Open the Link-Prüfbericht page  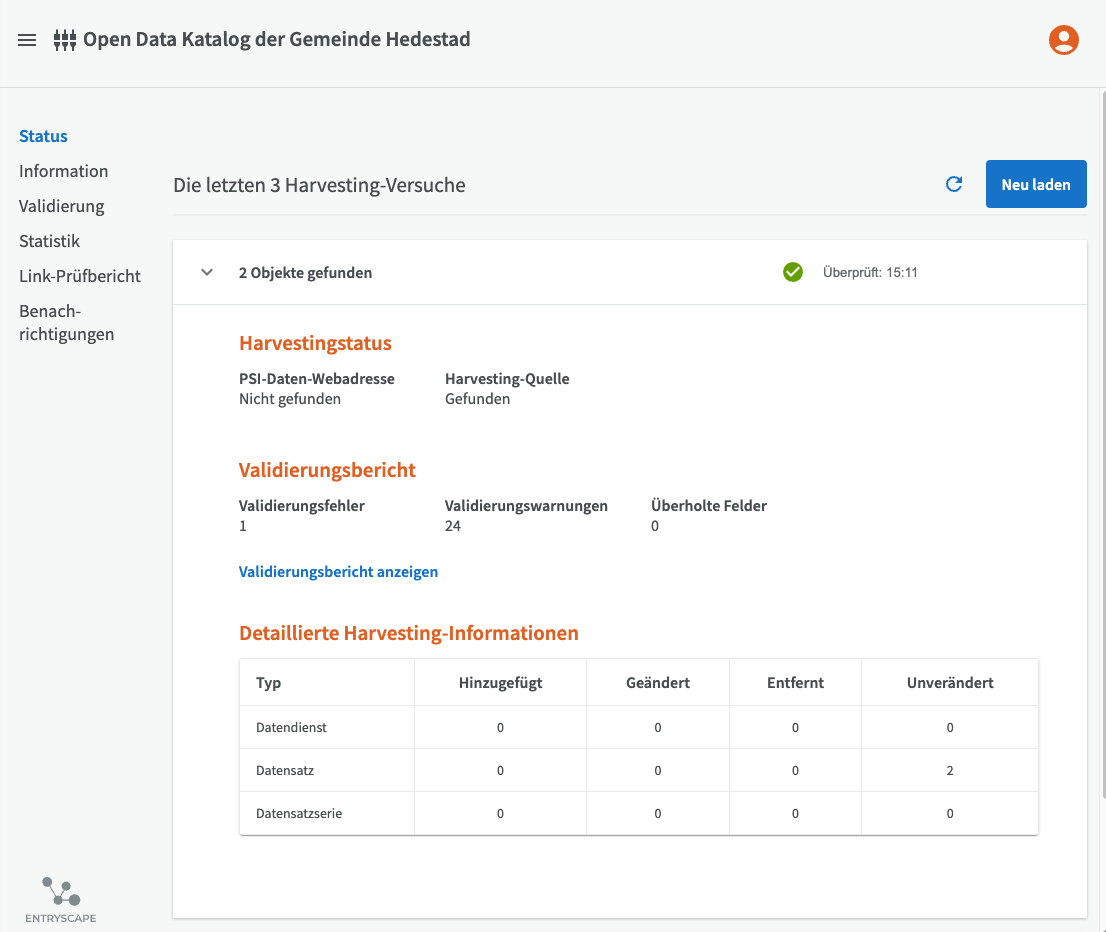click(80, 276)
